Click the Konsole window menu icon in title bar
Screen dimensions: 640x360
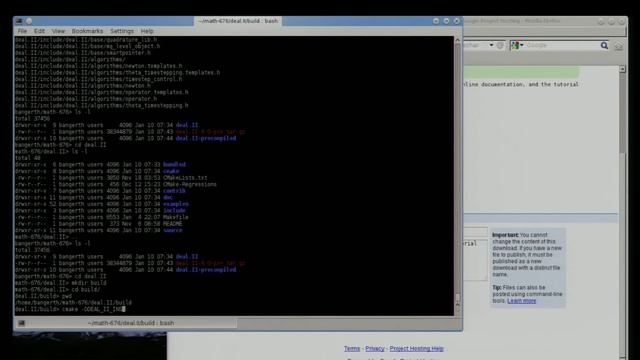(19, 21)
